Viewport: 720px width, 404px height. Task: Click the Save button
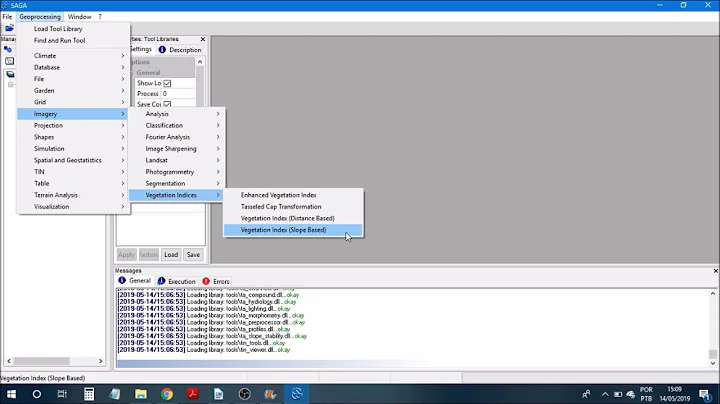(x=193, y=254)
